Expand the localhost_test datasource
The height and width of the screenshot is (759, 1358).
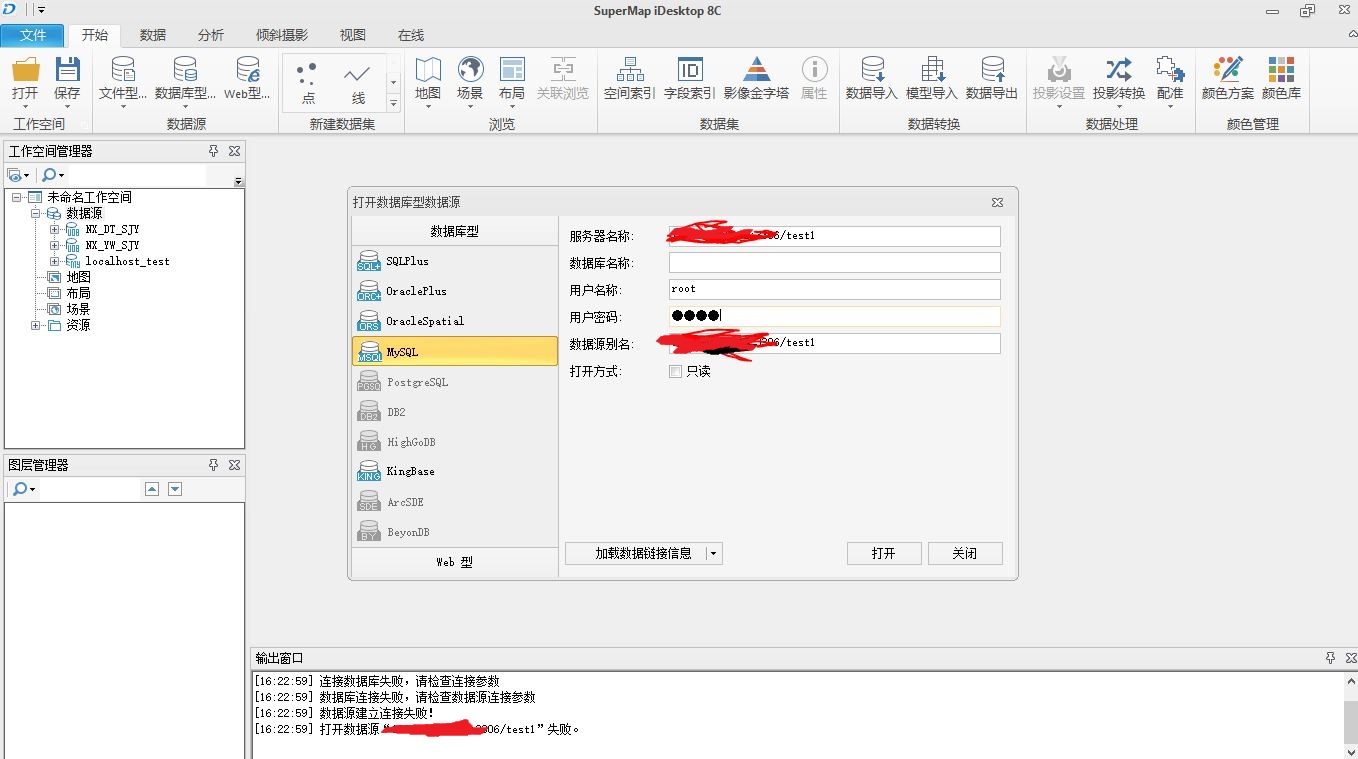click(x=55, y=261)
